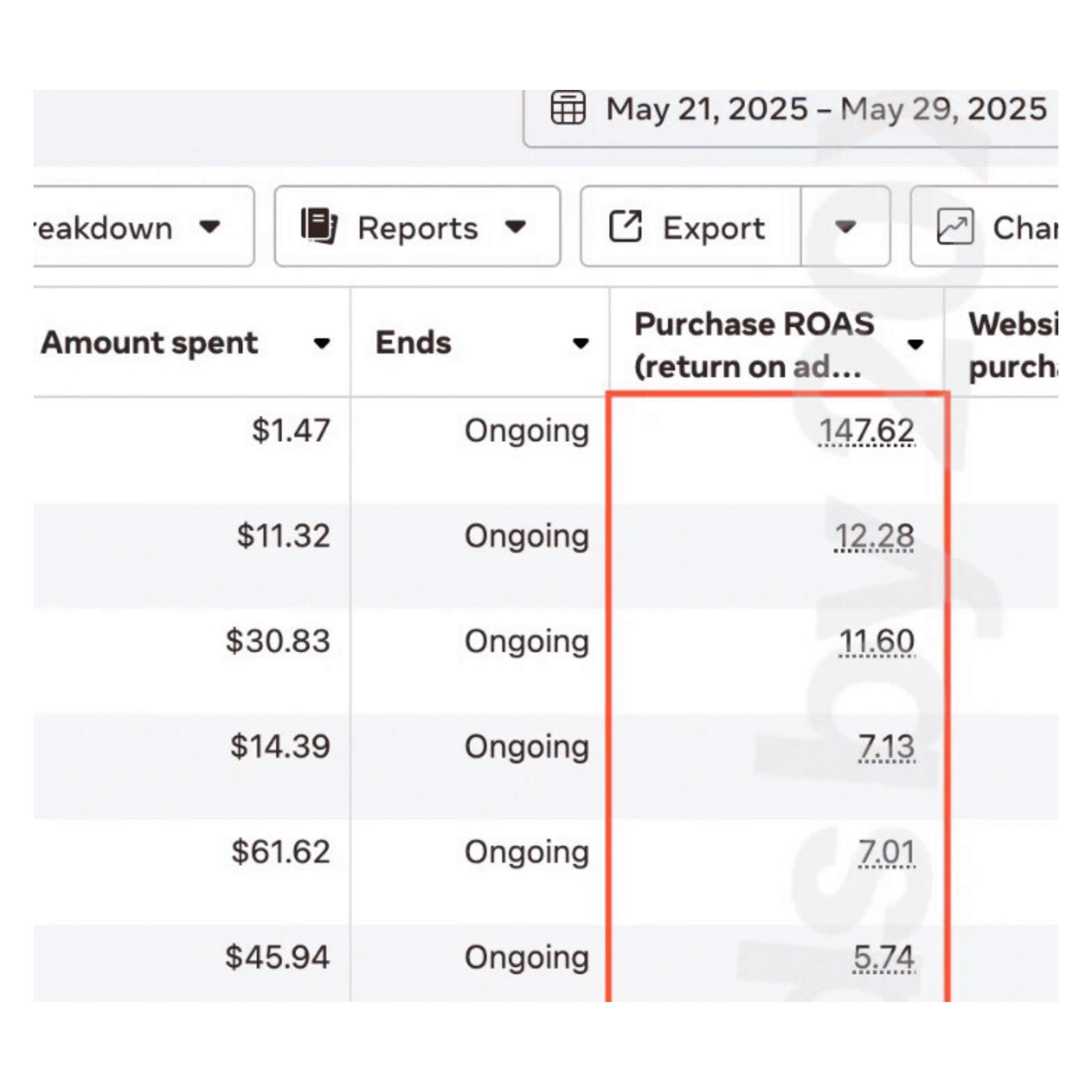Screen dimensions: 1092x1092
Task: Click the Reports notebook icon
Action: click(319, 227)
